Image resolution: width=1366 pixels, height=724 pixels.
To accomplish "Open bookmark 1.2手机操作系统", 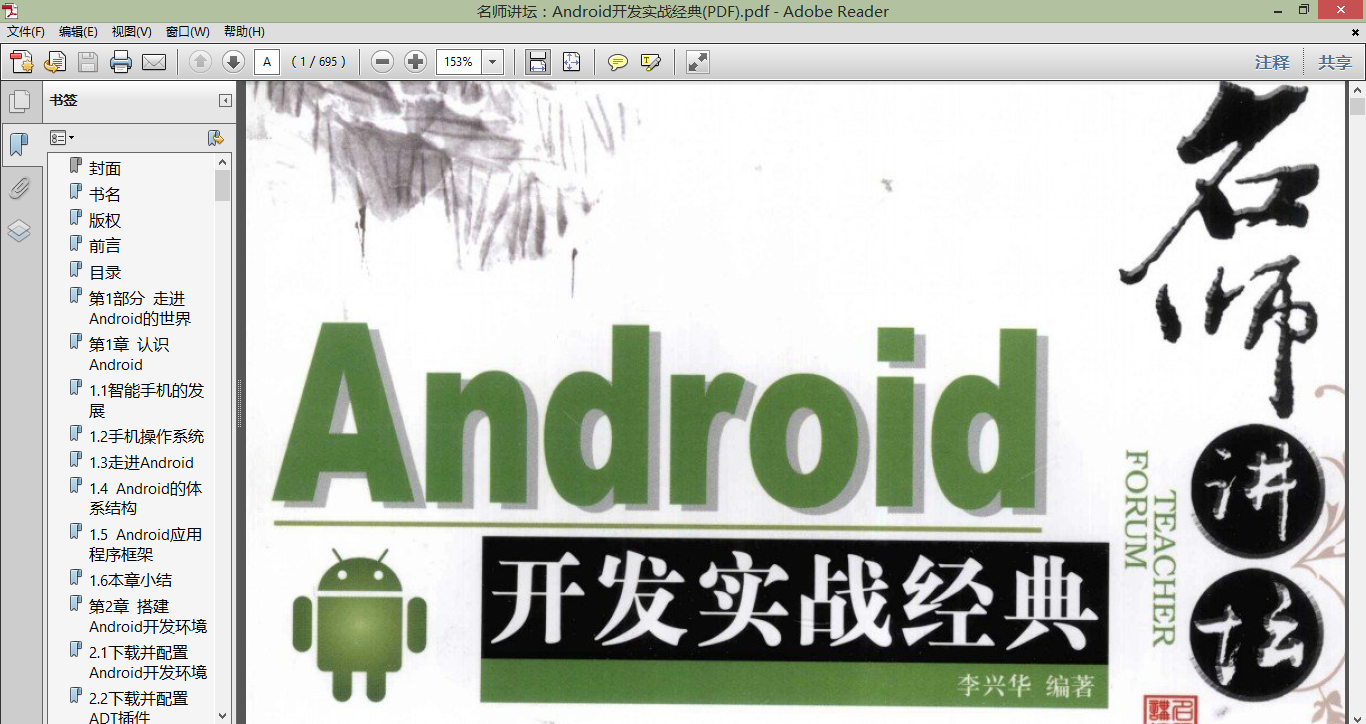I will click(x=146, y=437).
